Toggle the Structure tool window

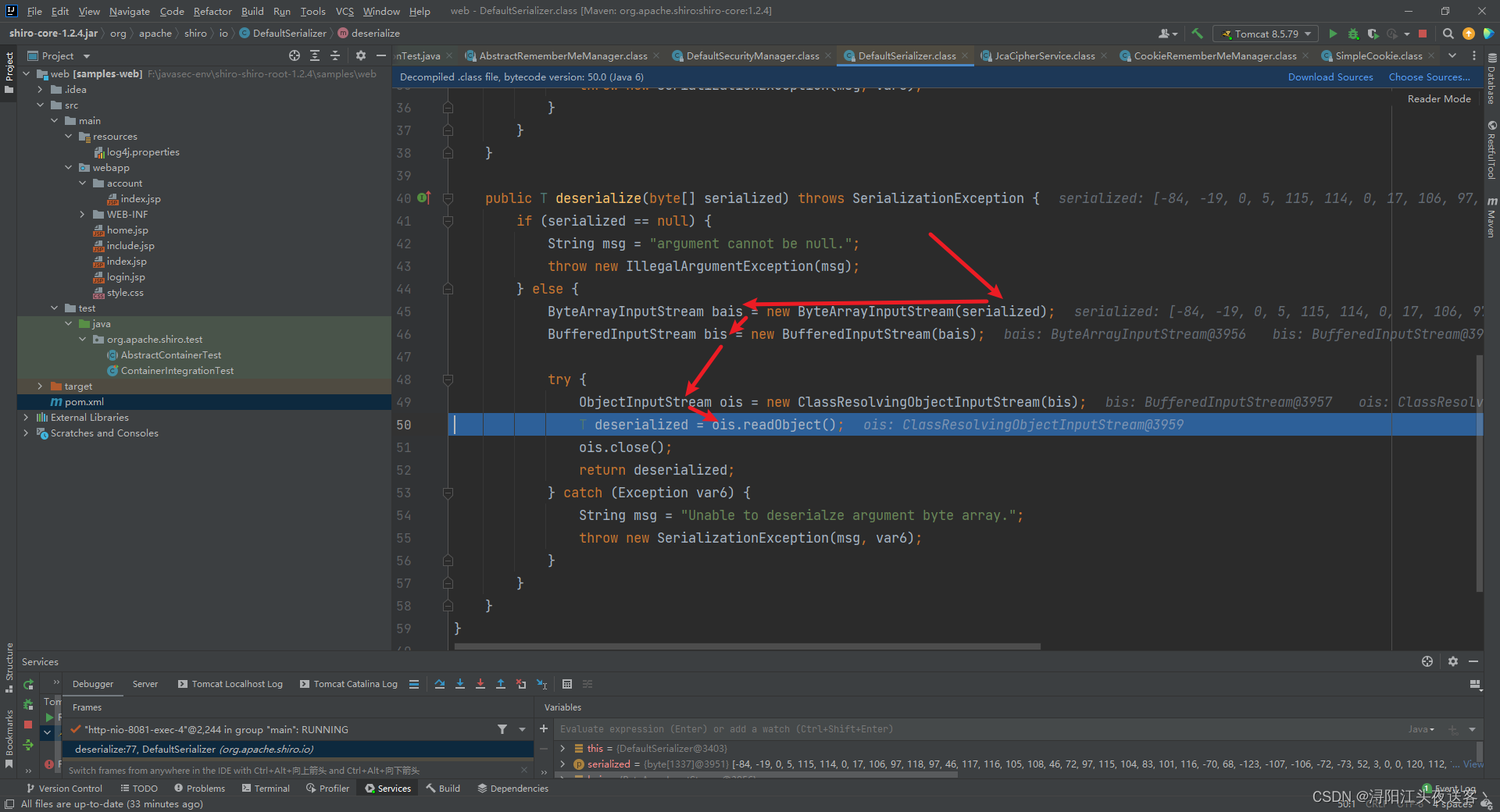pyautogui.click(x=9, y=668)
